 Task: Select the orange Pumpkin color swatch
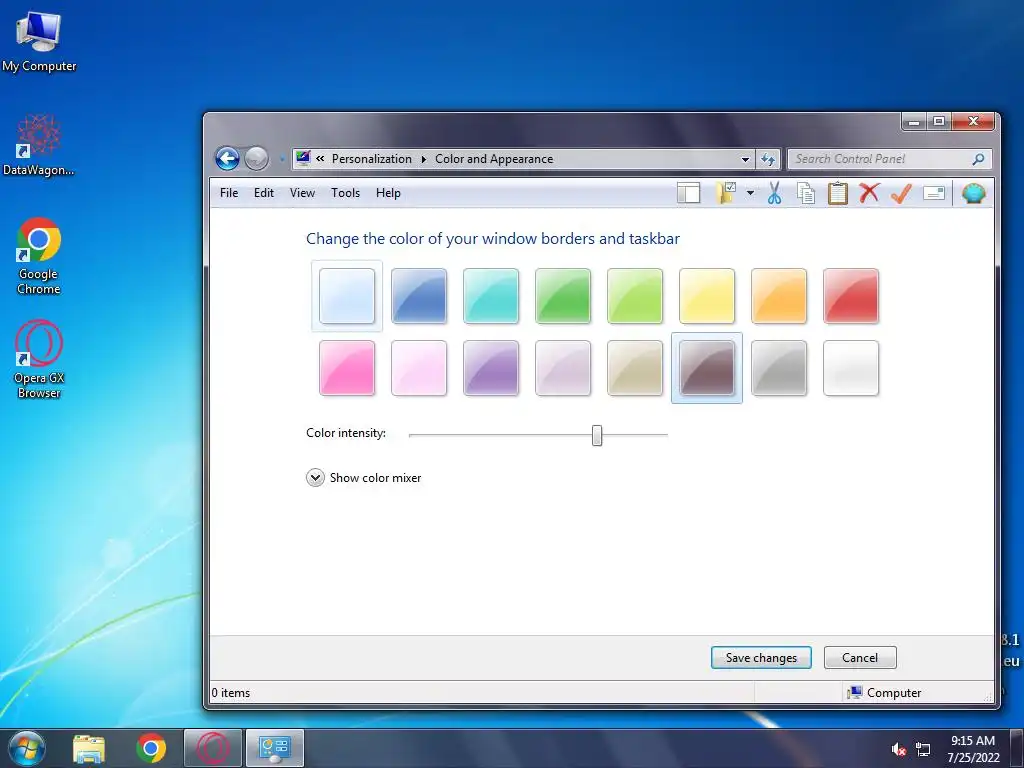point(778,296)
